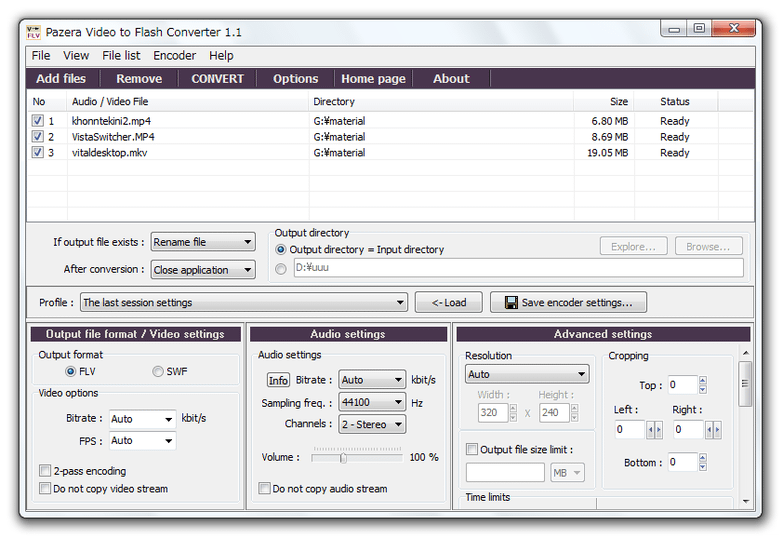Sort by the Size column header
The height and width of the screenshot is (538, 783).
pos(603,101)
